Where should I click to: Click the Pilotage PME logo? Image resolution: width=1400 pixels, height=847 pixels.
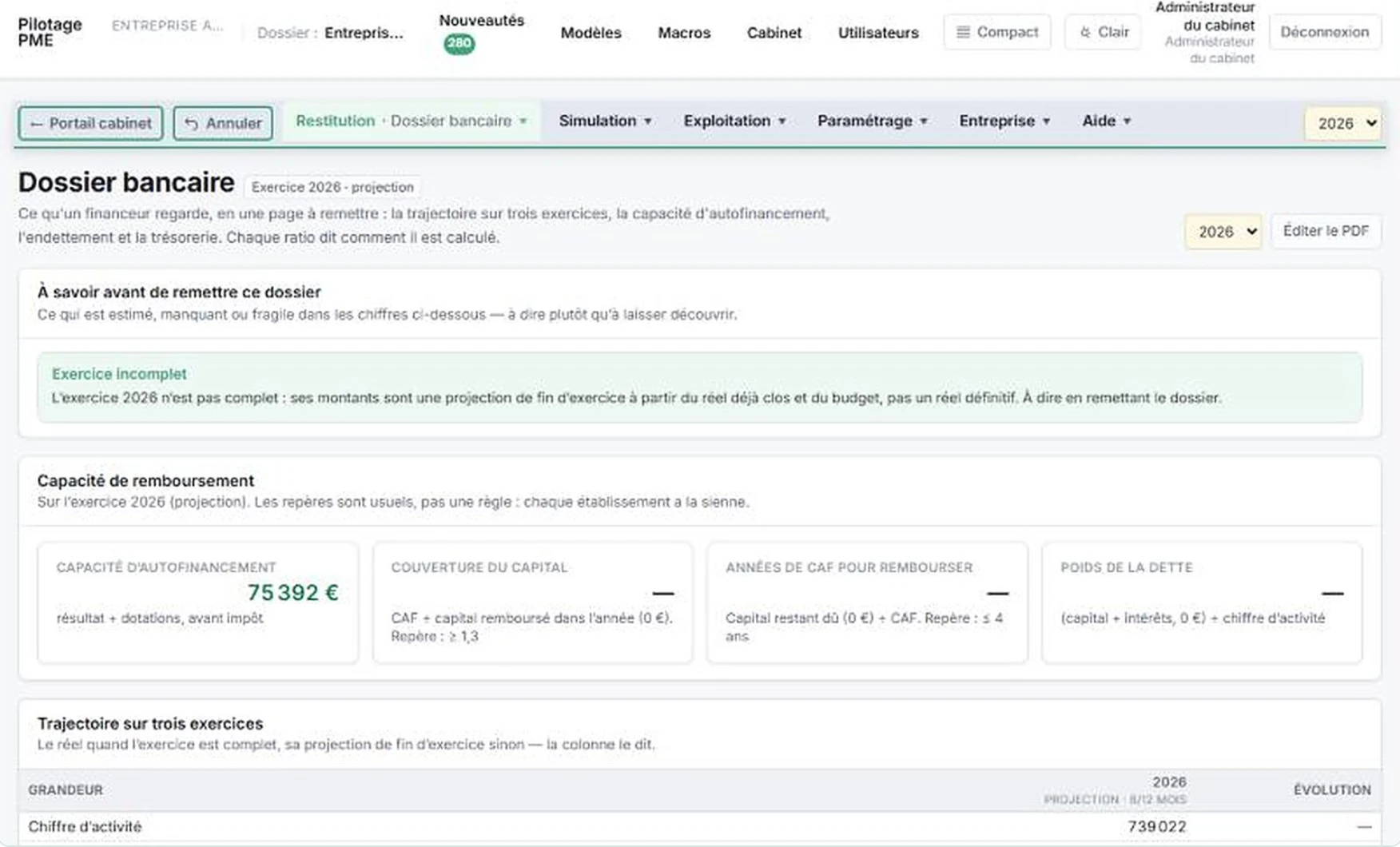[50, 32]
